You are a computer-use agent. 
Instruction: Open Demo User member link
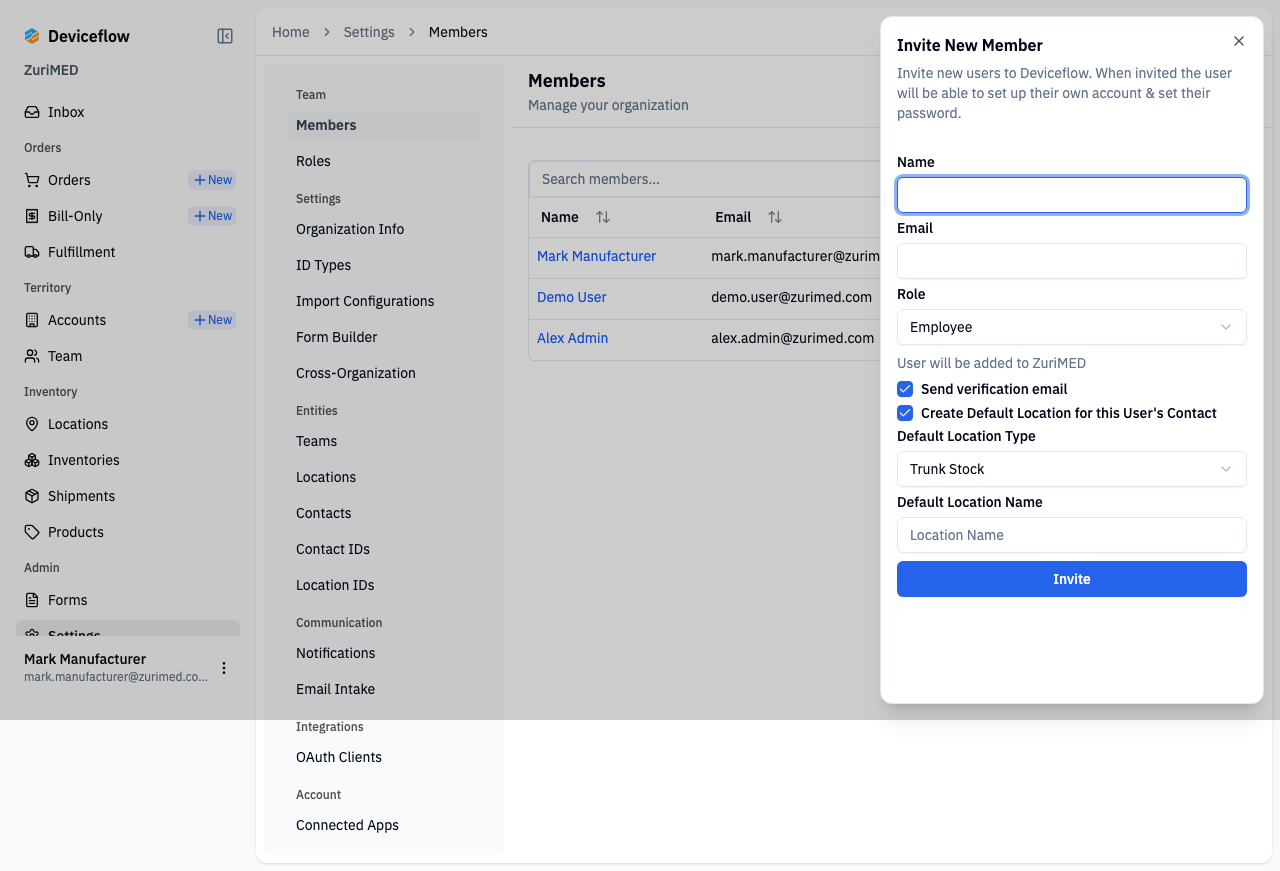[571, 297]
